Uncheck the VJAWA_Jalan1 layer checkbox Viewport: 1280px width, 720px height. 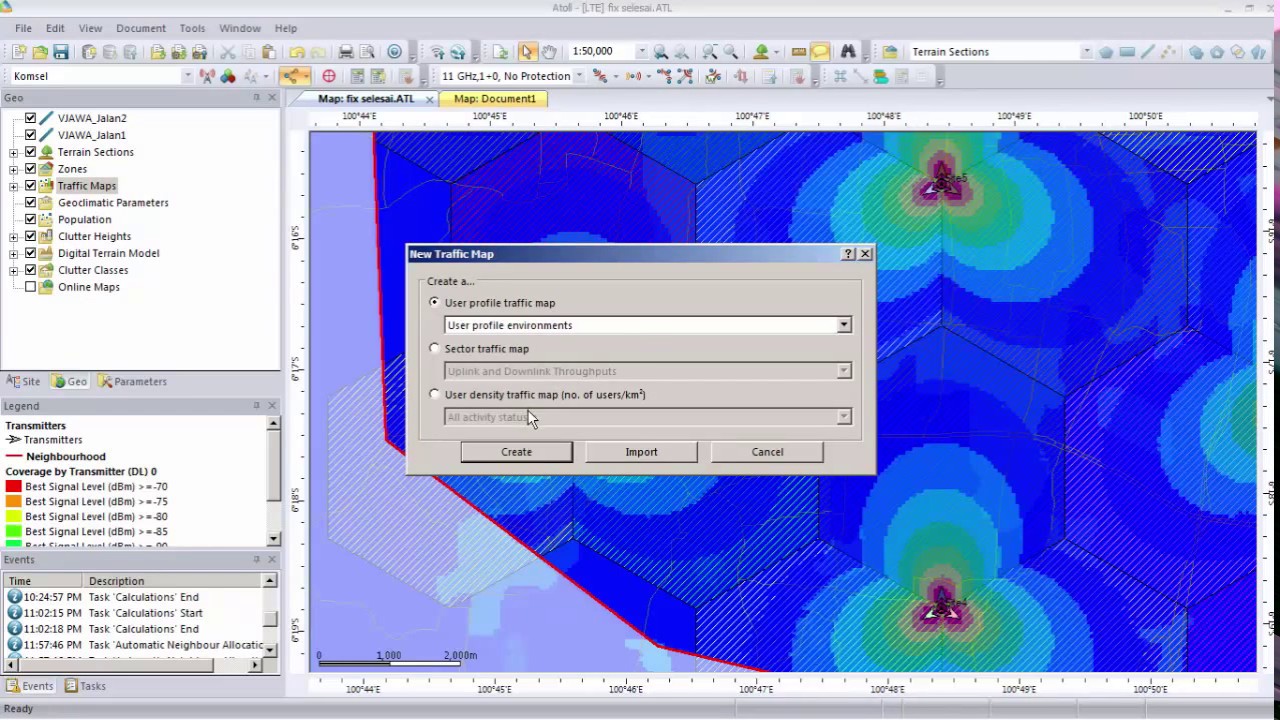(30, 135)
